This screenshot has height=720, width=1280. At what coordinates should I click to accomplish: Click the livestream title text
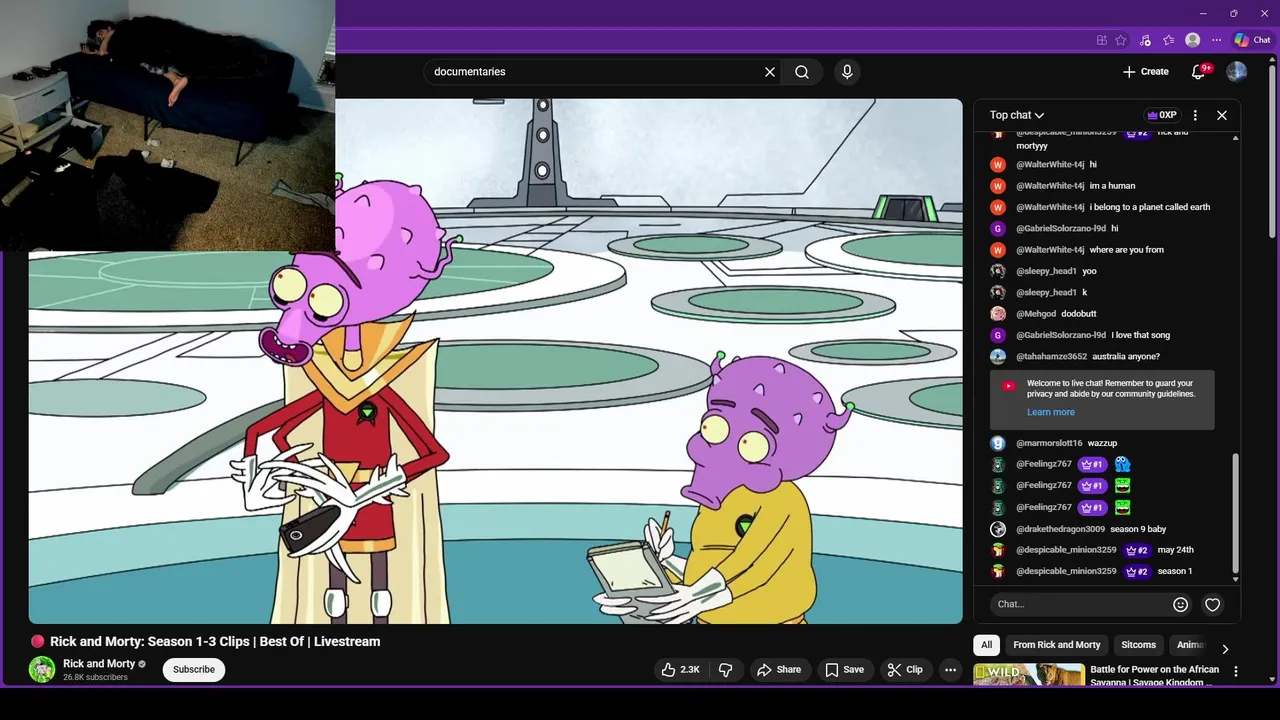(215, 642)
